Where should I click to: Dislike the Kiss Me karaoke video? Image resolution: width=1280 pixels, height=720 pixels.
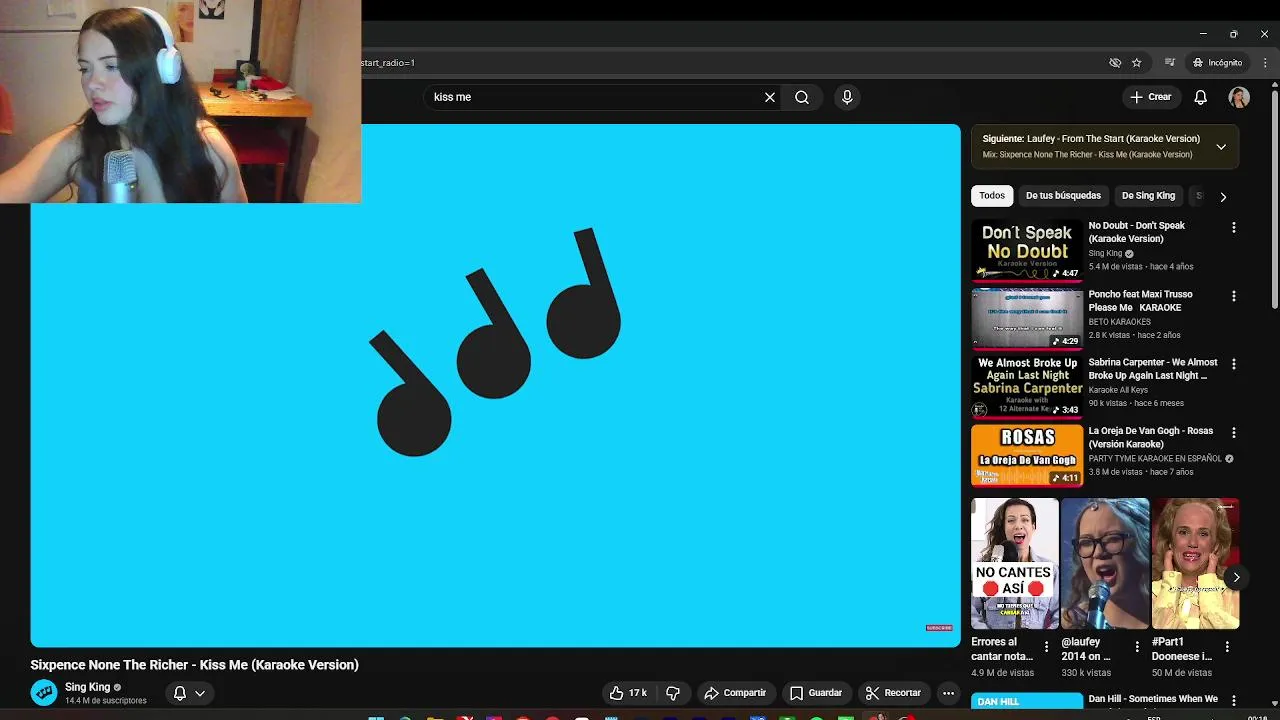673,693
